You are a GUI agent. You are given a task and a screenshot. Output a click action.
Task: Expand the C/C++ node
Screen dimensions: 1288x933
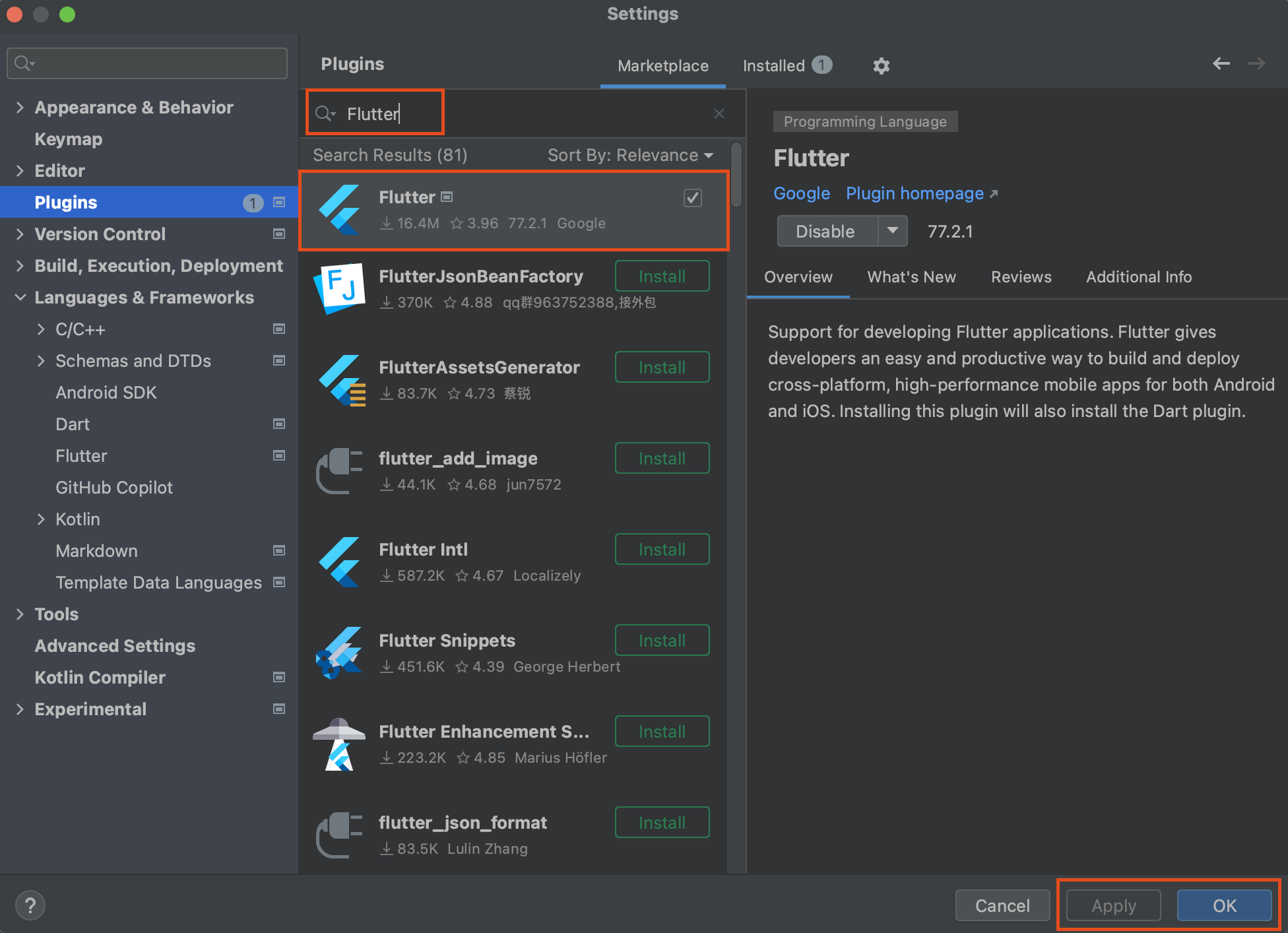[41, 329]
